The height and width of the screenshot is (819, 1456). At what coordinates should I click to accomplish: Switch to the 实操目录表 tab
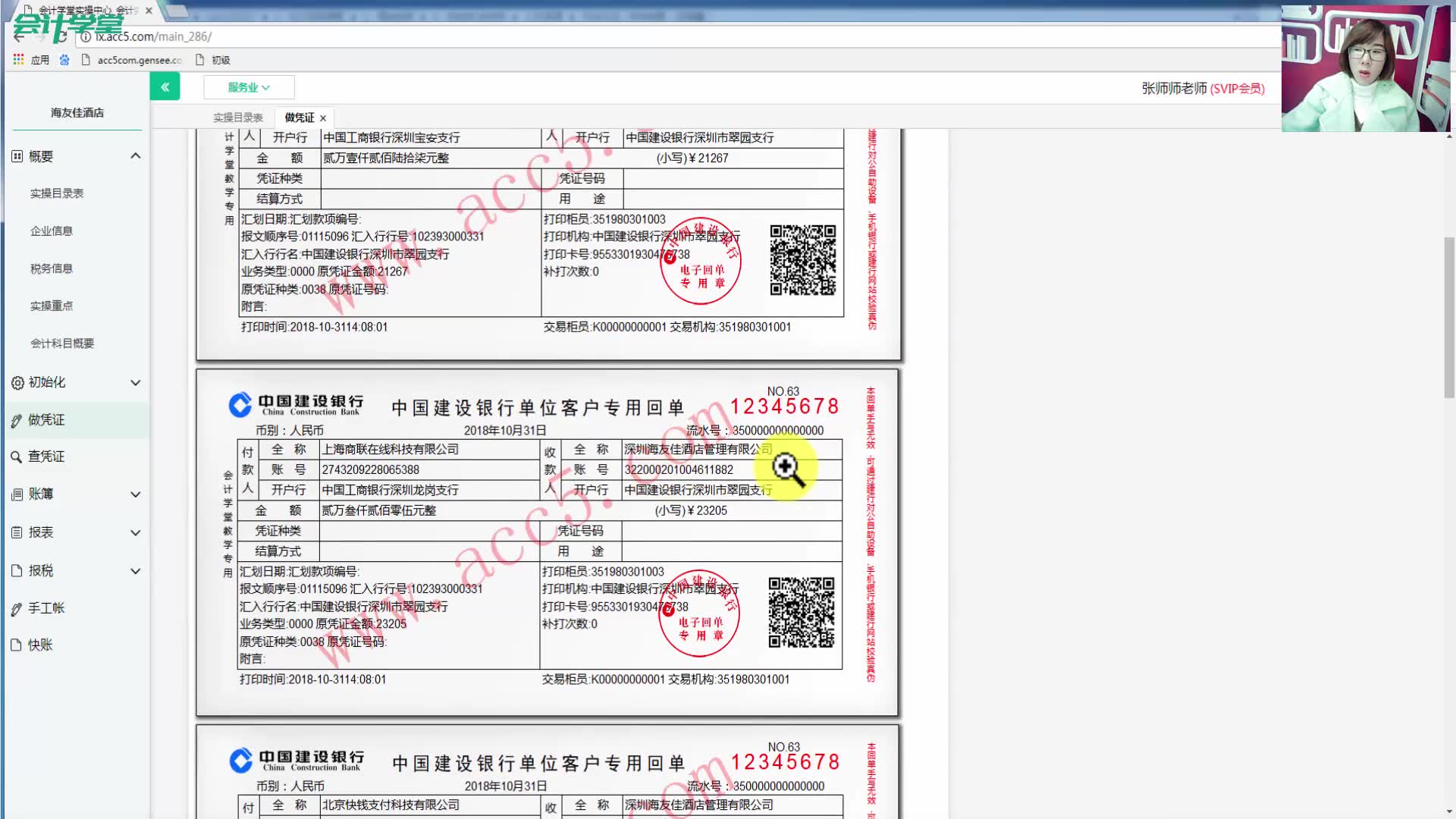click(238, 118)
